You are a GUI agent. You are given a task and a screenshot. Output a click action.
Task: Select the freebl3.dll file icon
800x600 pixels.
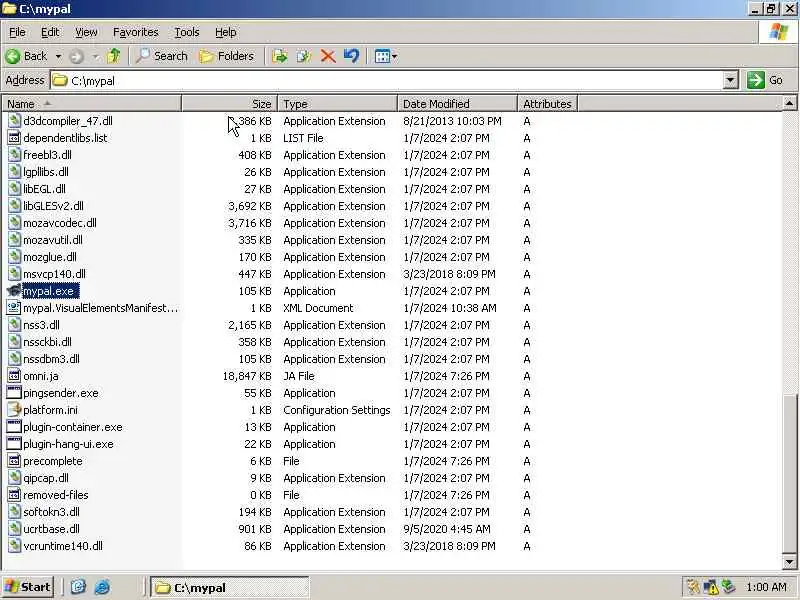click(x=14, y=155)
